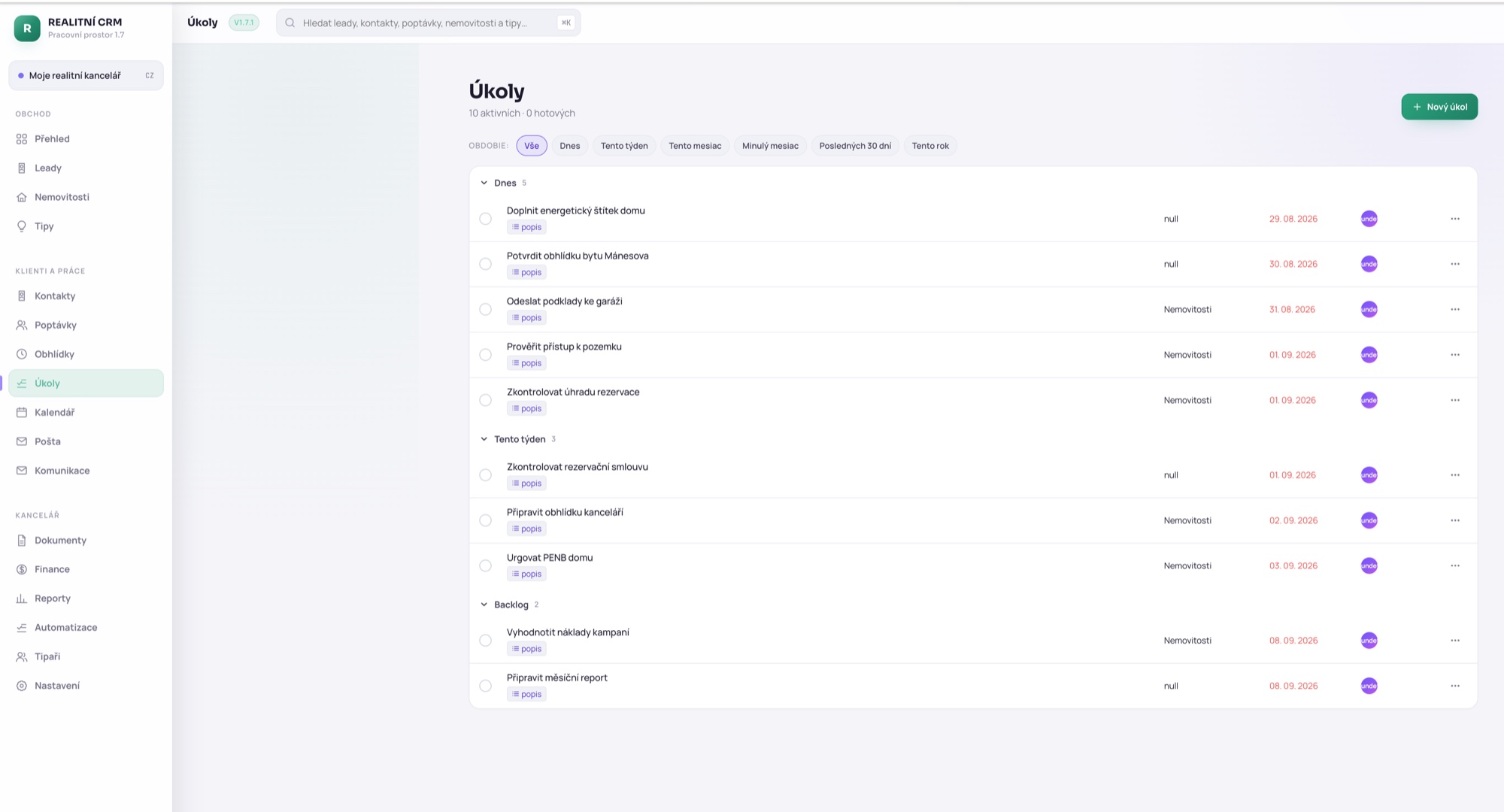Focus the Hledat leady, kontakty search field
Image resolution: width=1504 pixels, height=812 pixels.
point(429,23)
